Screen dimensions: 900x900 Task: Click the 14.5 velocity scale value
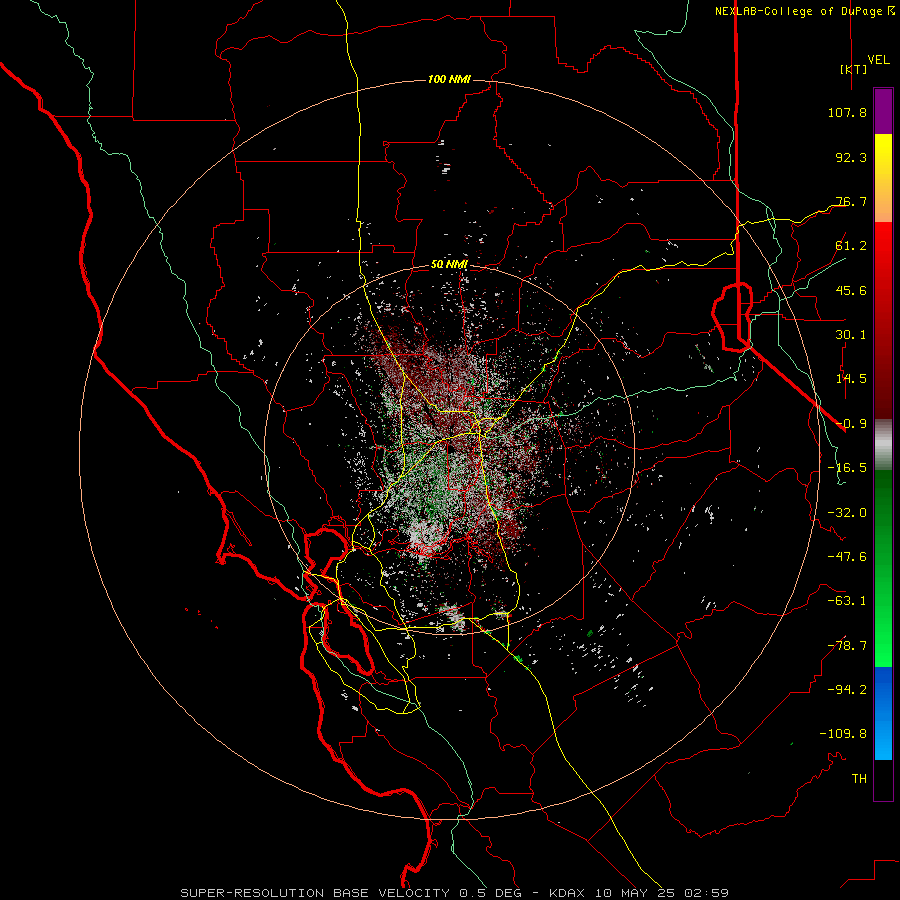(x=851, y=379)
